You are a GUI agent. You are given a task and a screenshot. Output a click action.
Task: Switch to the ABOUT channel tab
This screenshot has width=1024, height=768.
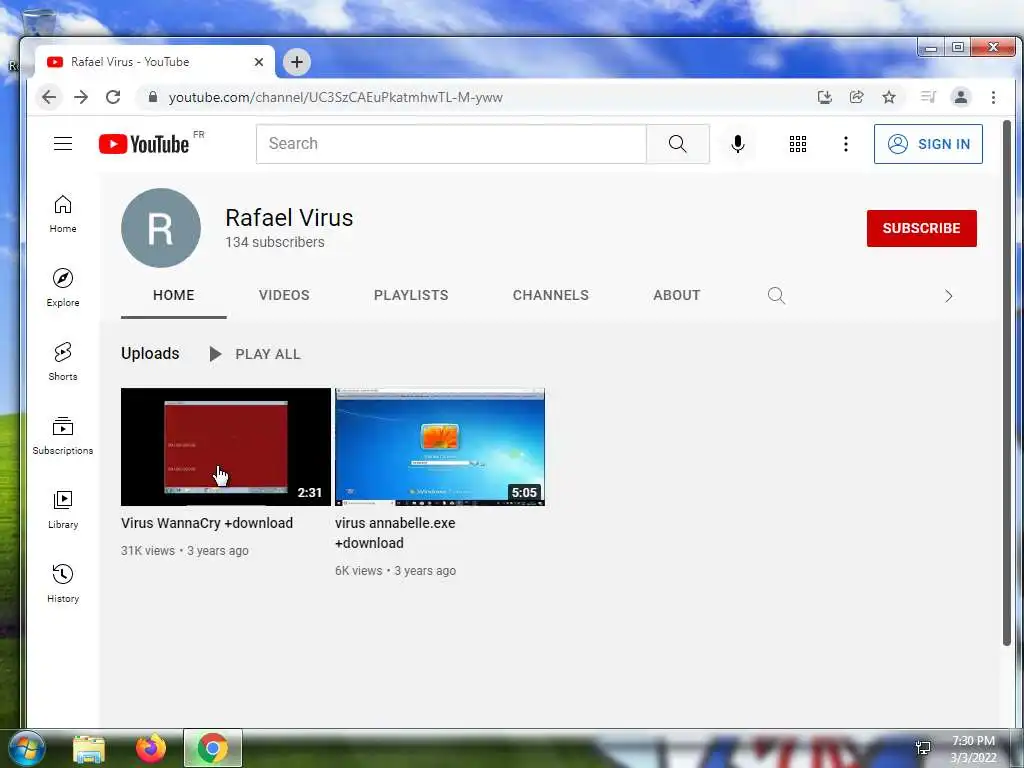(677, 295)
